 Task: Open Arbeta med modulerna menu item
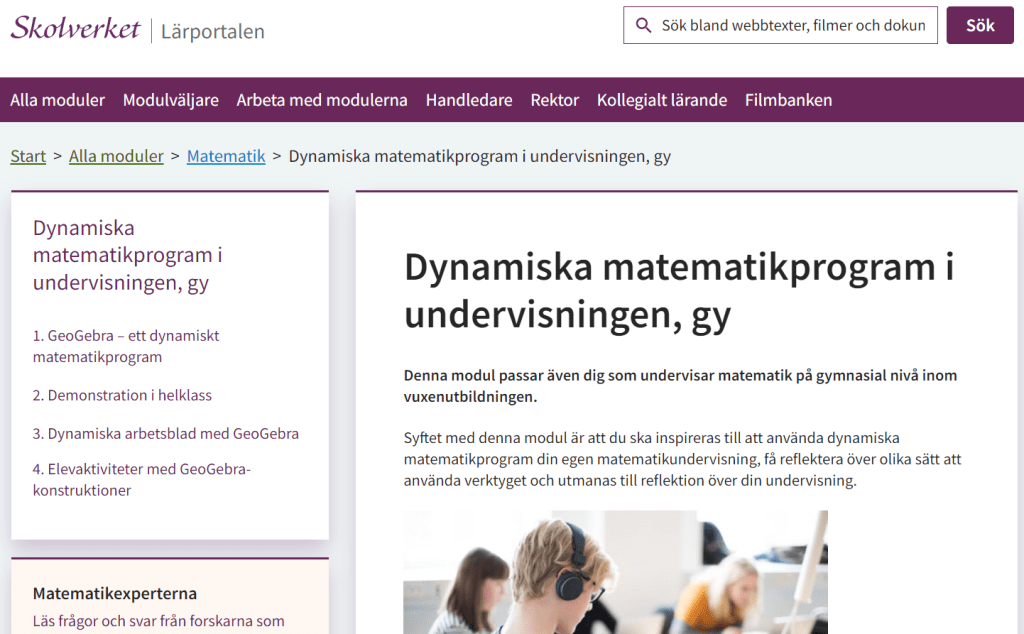click(321, 100)
